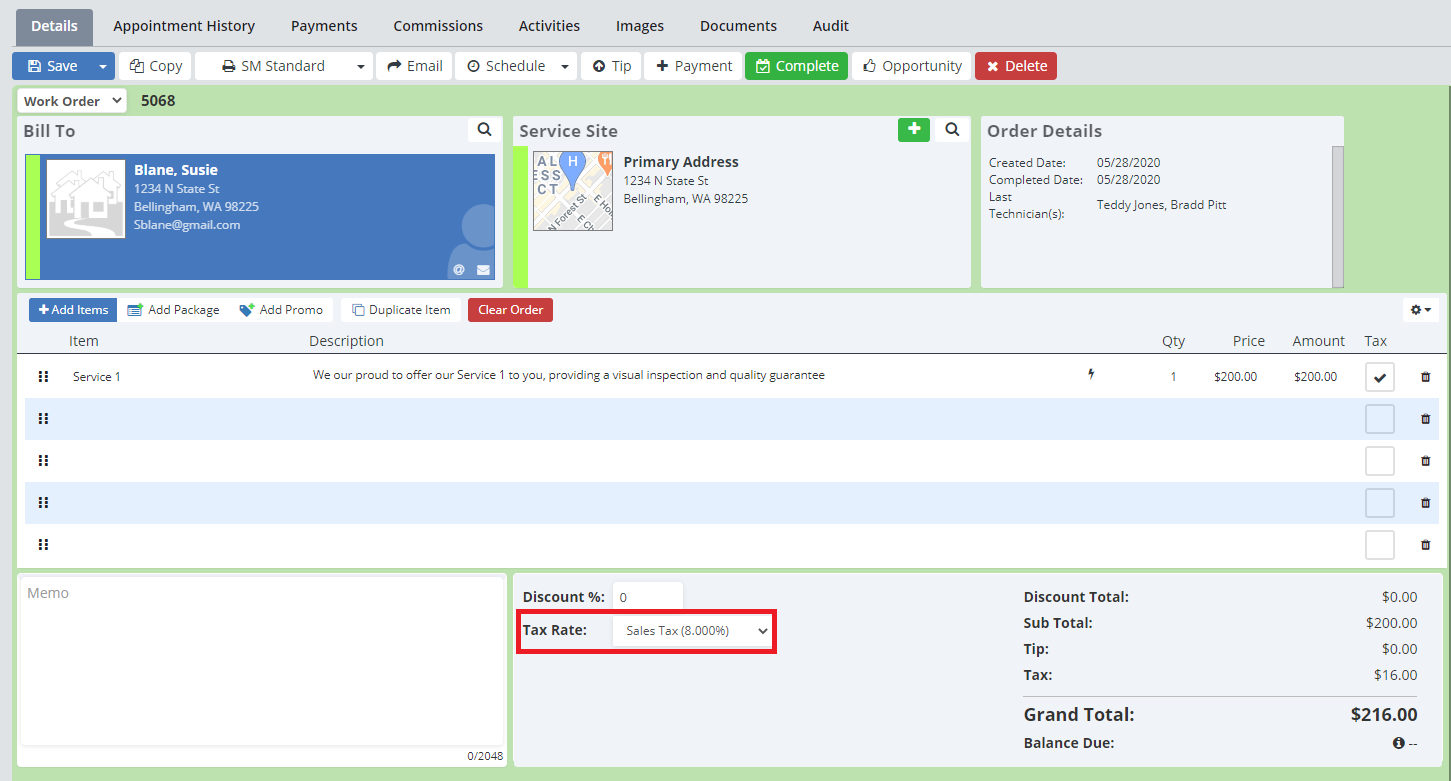Check the Tax checkbox on second row
This screenshot has height=781, width=1451.
point(1379,419)
